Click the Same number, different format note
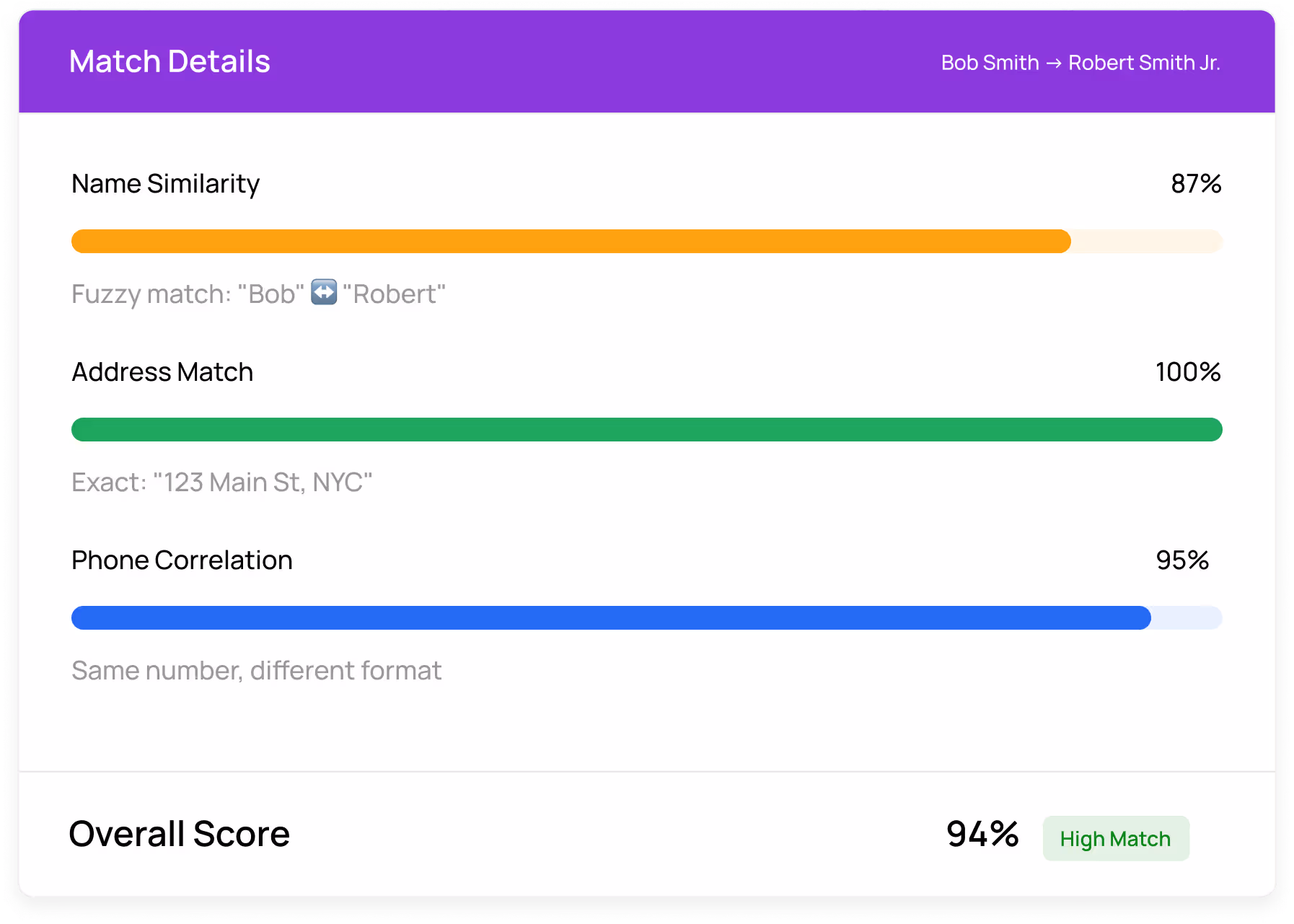The image size is (1294, 924). pyautogui.click(x=256, y=670)
